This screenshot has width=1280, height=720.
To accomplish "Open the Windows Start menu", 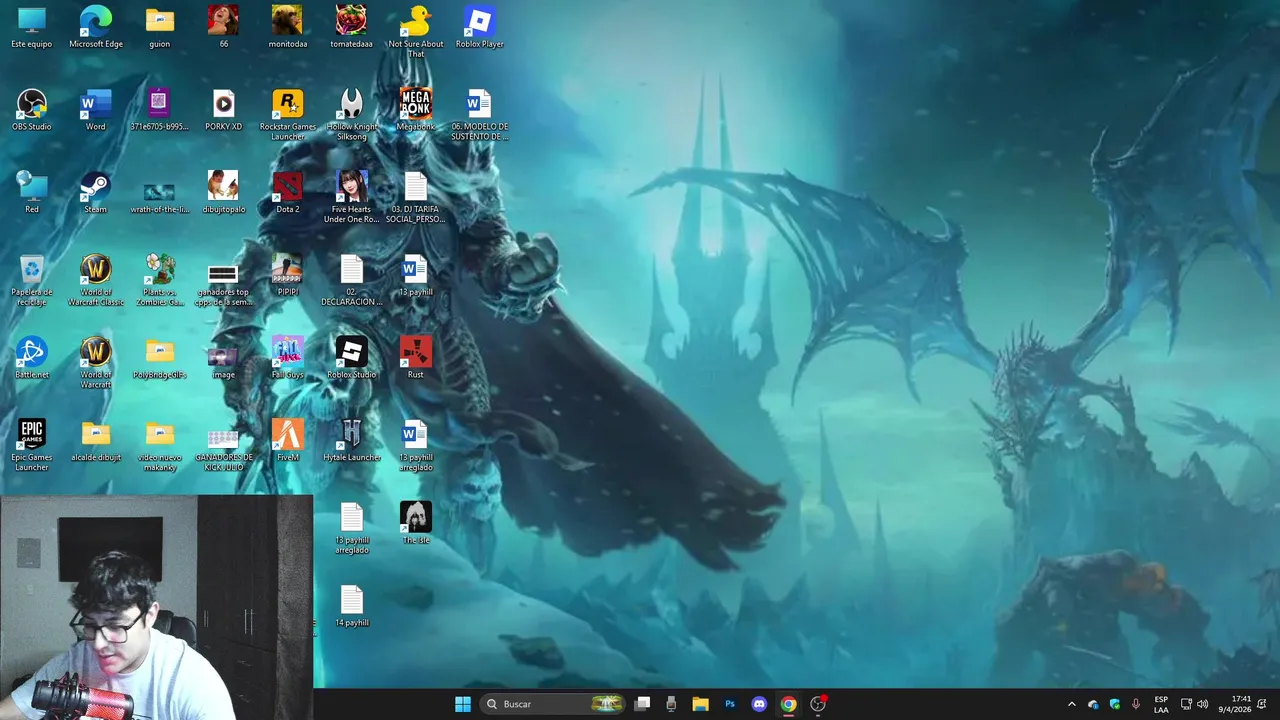I will pyautogui.click(x=463, y=704).
